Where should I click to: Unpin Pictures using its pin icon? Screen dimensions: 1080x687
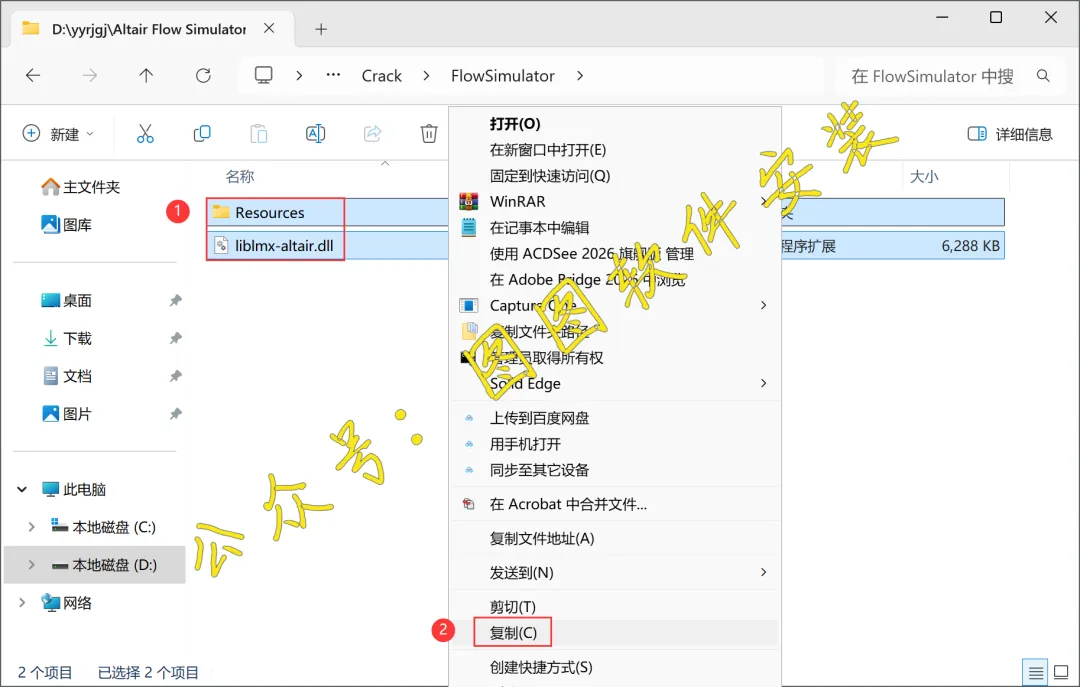pyautogui.click(x=176, y=414)
